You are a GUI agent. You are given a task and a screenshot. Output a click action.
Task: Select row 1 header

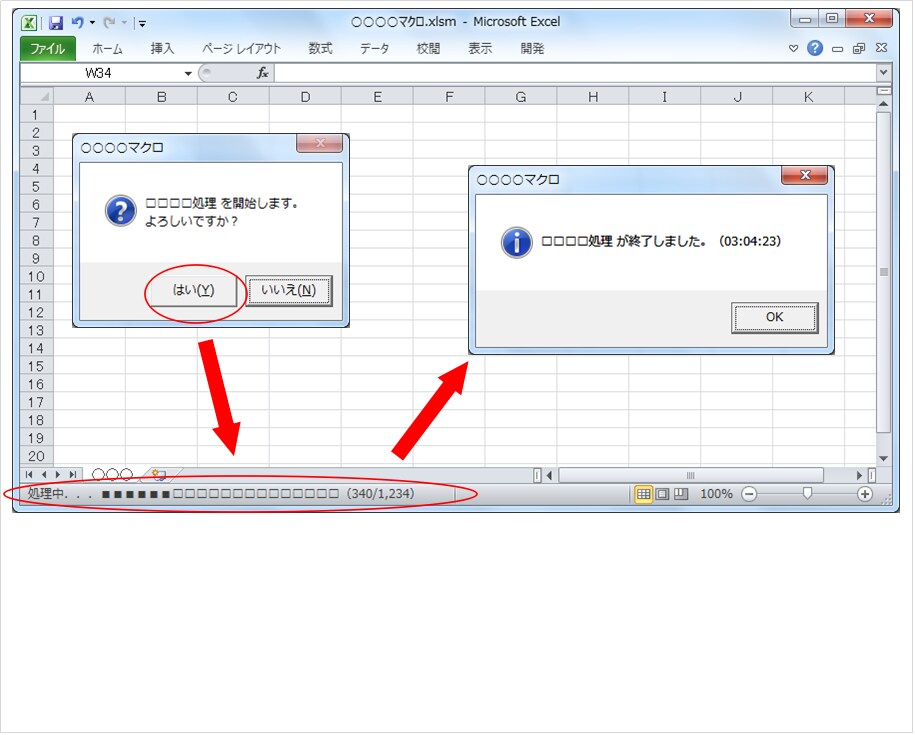click(x=36, y=114)
